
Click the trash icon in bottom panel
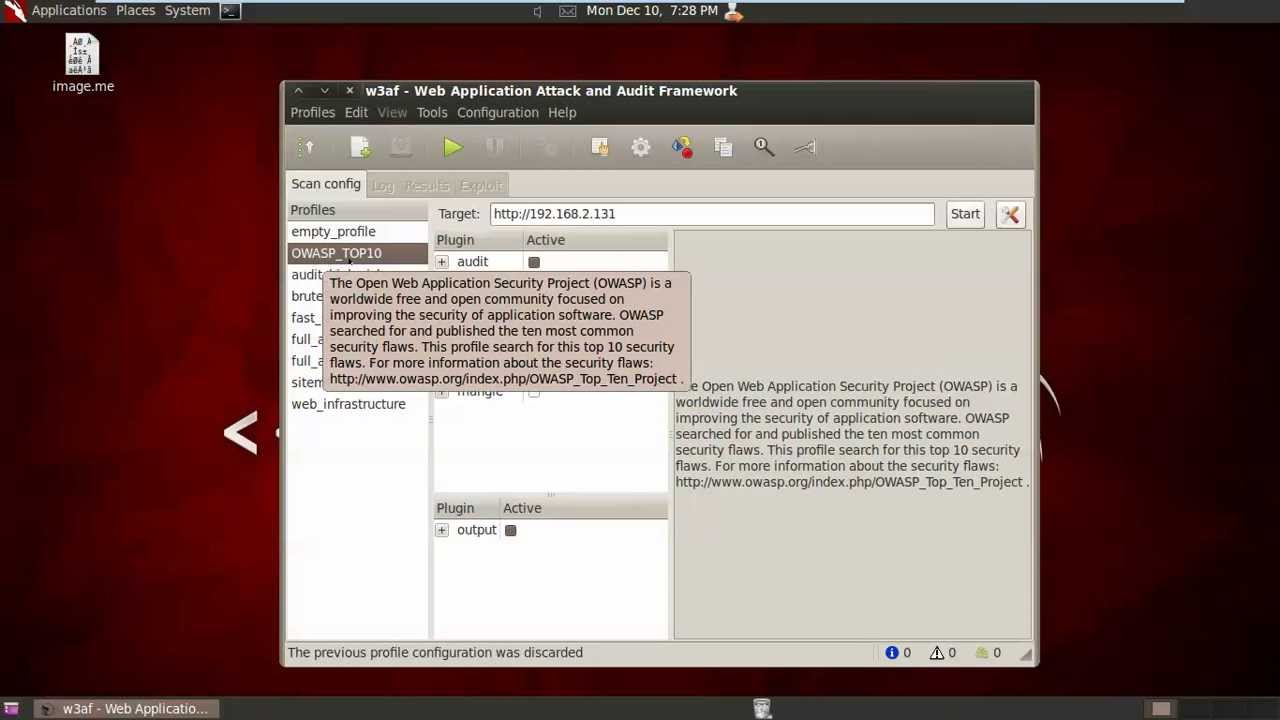[x=762, y=709]
